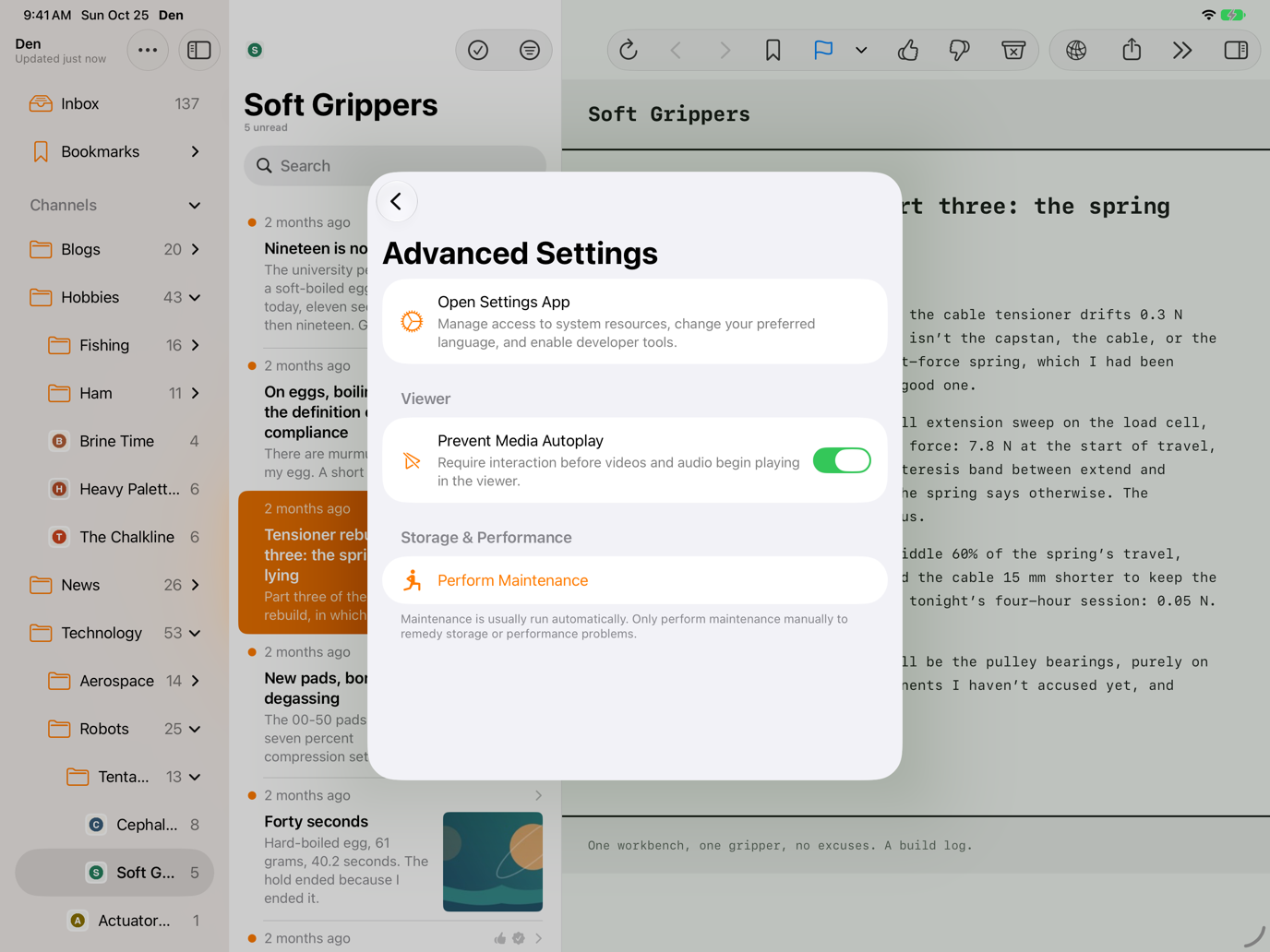Share the article
Viewport: 1270px width, 952px height.
[1132, 50]
